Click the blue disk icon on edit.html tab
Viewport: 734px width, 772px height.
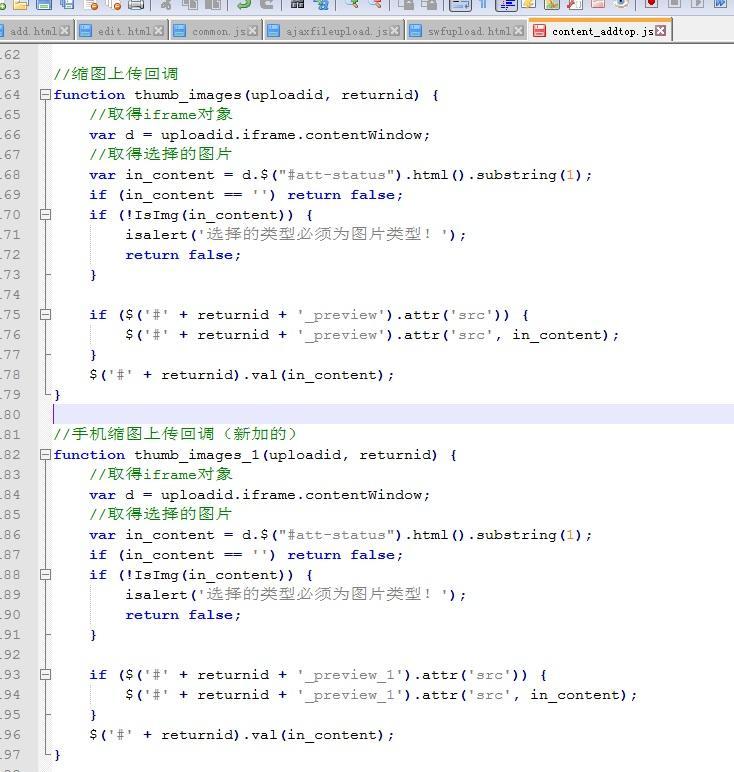pos(86,31)
